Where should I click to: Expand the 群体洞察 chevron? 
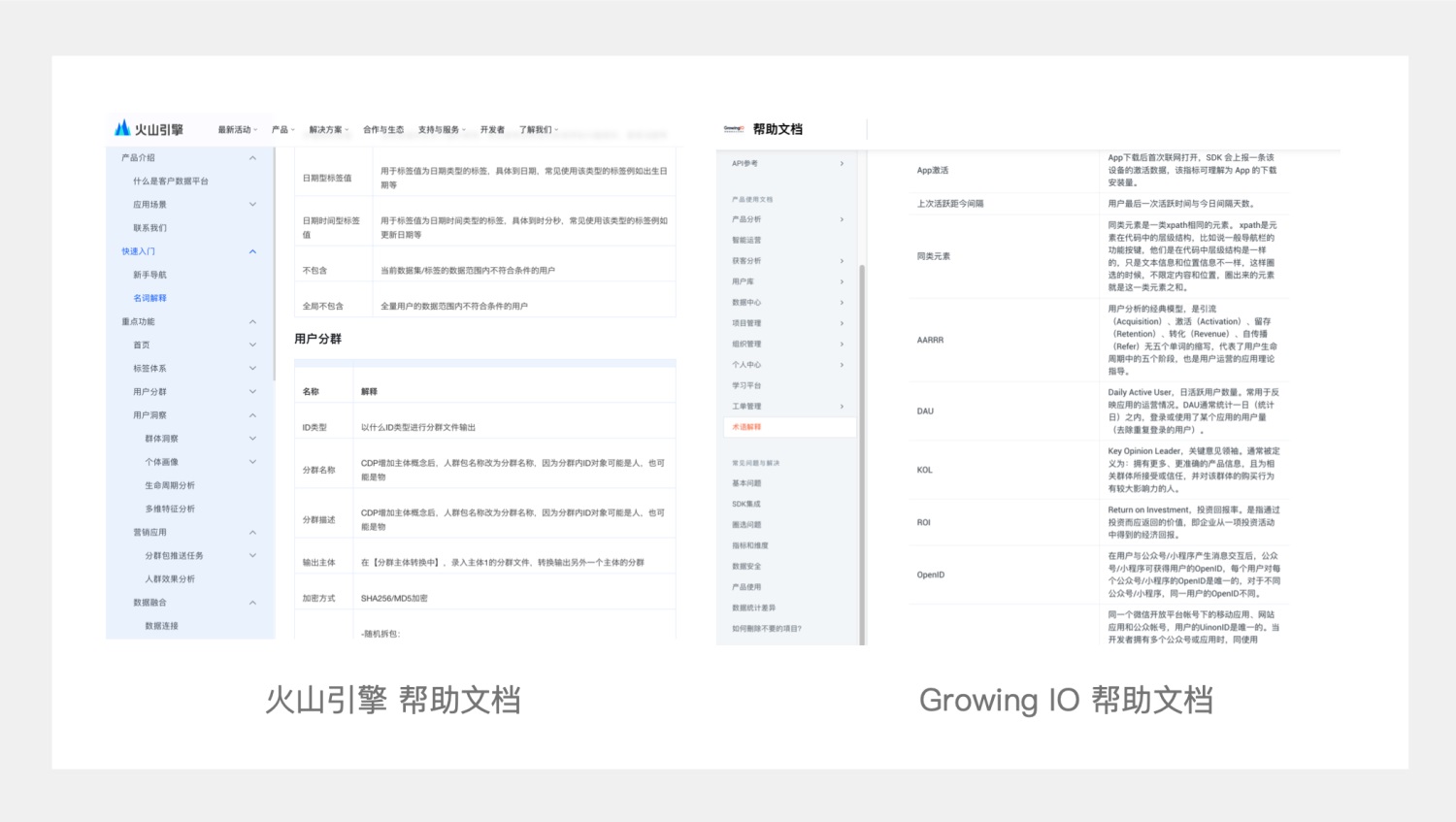pyautogui.click(x=252, y=439)
